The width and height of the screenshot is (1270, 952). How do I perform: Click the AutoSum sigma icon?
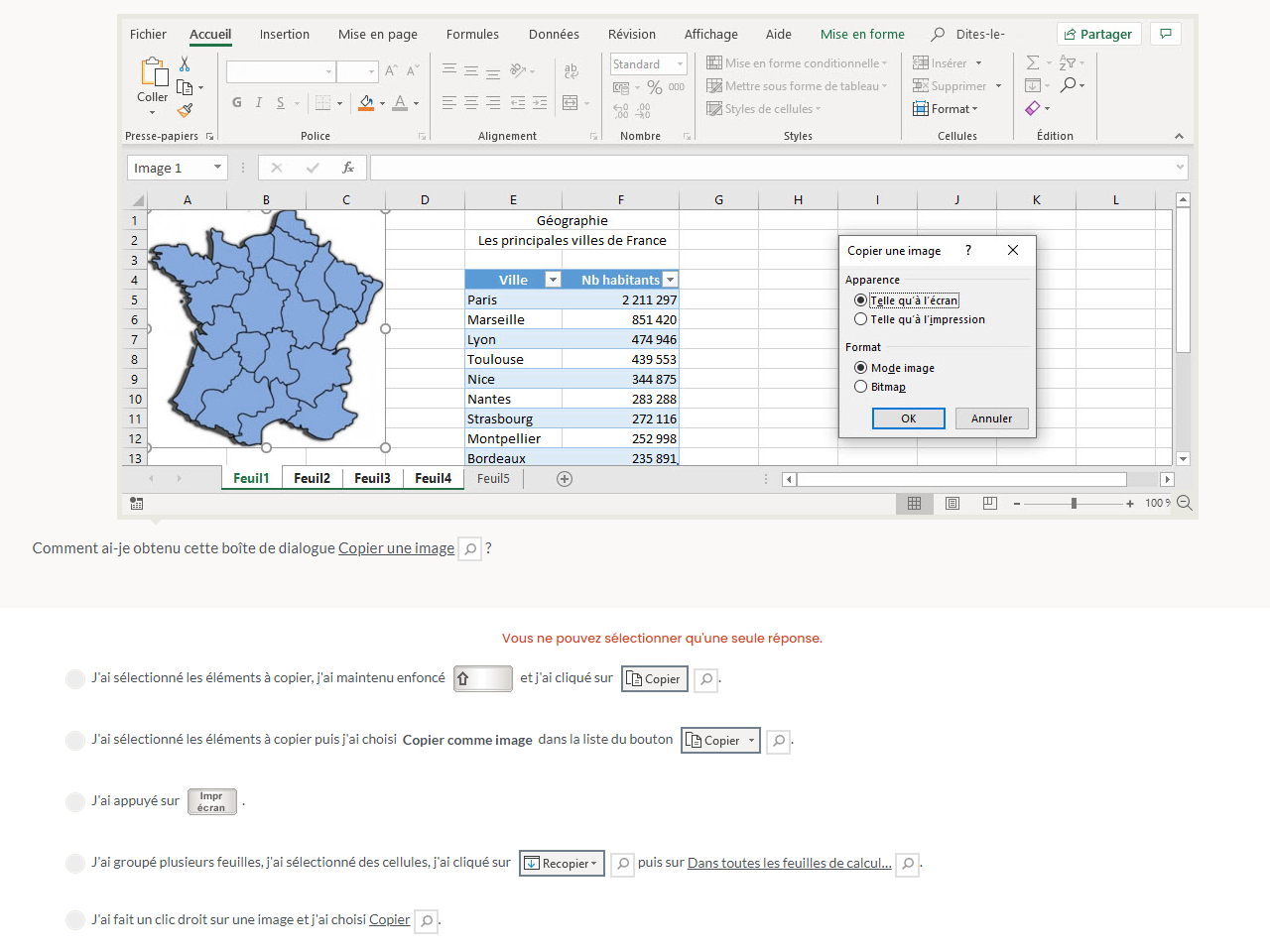pyautogui.click(x=1033, y=62)
